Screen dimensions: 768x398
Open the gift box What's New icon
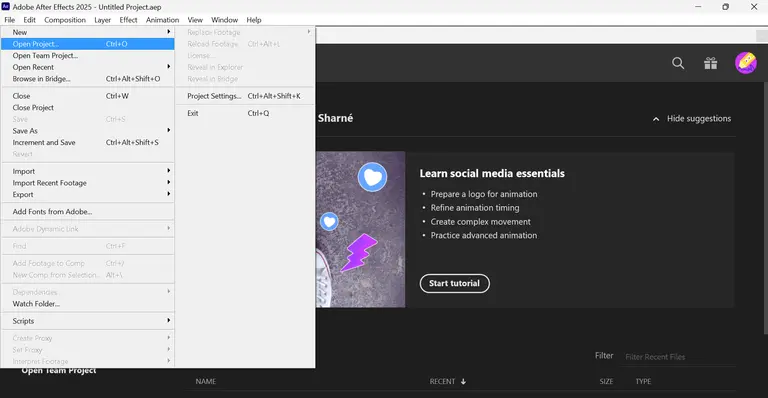pos(711,63)
